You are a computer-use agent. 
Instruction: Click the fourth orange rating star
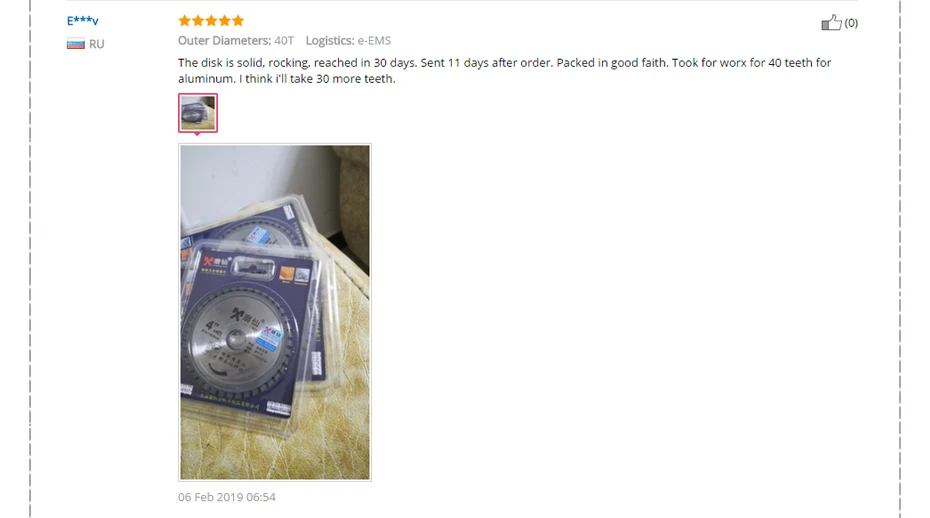pos(224,21)
